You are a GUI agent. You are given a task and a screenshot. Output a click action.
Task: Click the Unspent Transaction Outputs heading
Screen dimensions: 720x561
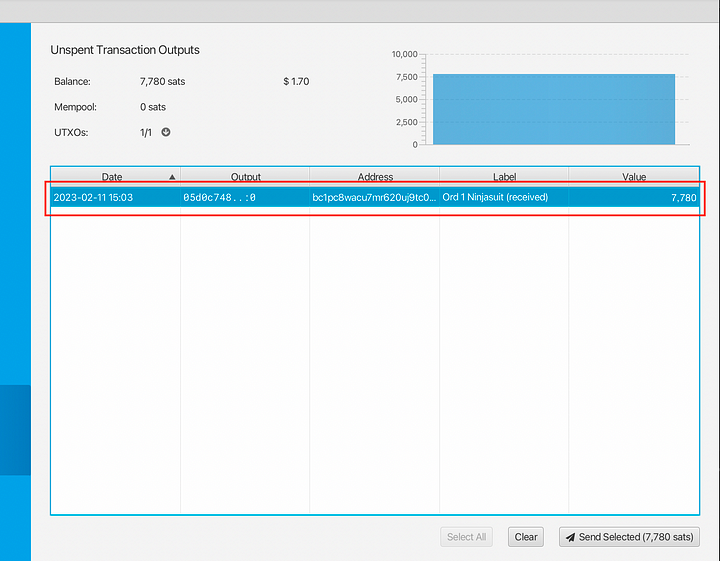click(x=125, y=50)
